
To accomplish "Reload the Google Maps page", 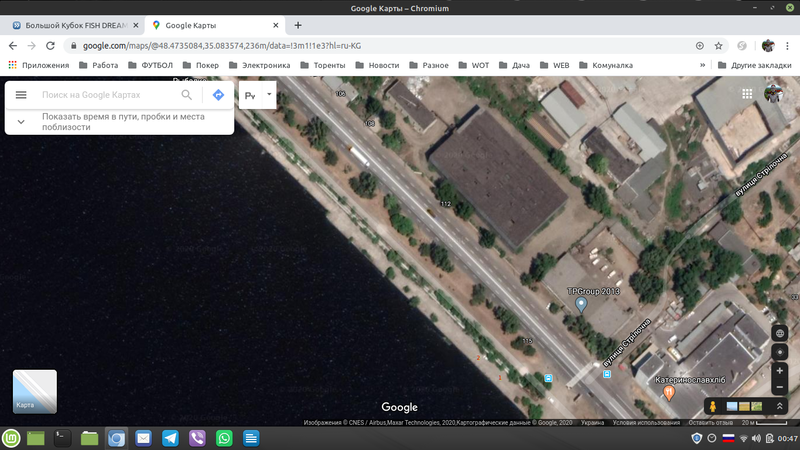I will click(x=50, y=46).
